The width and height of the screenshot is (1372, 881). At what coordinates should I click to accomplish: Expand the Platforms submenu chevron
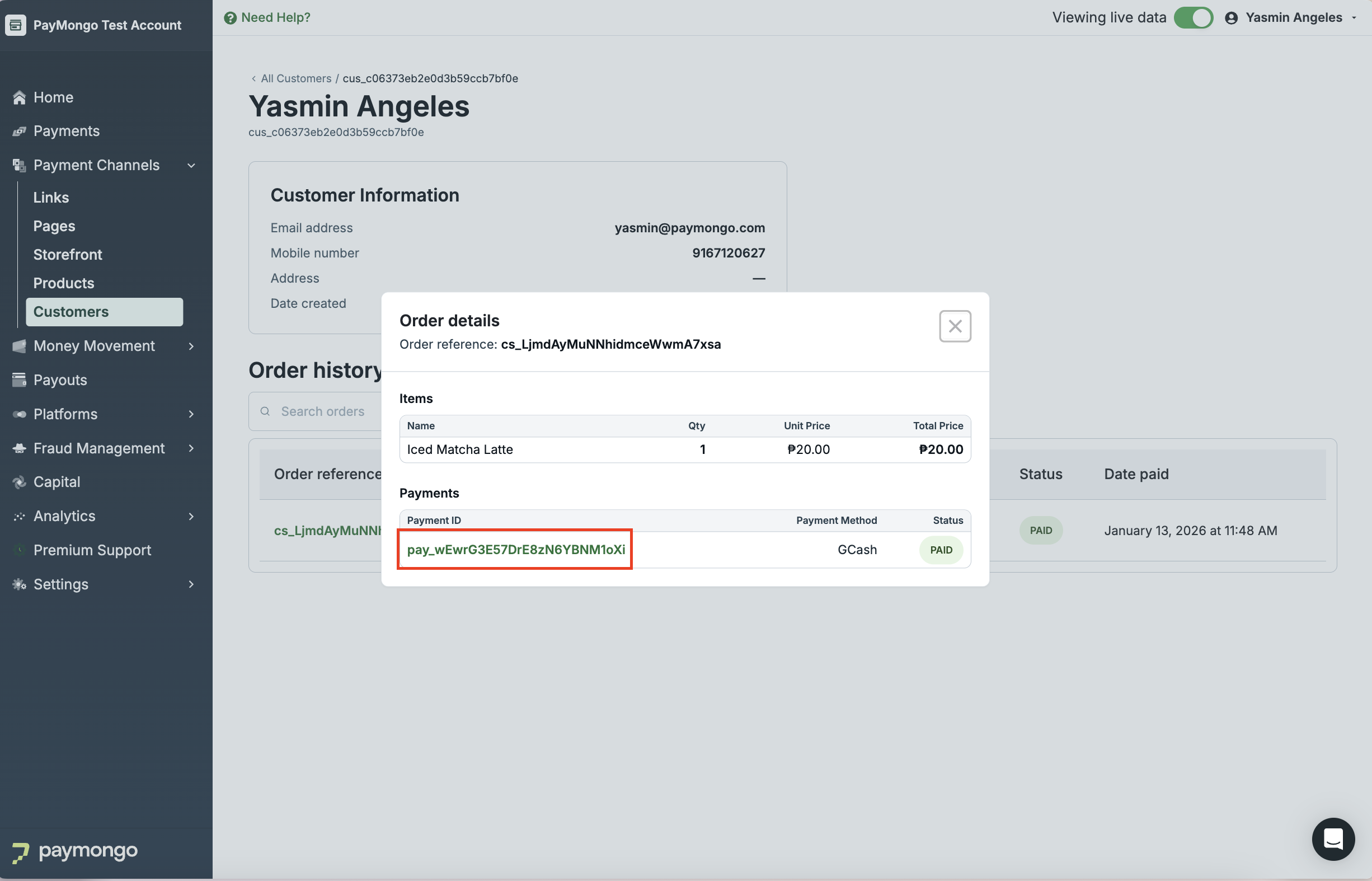click(x=191, y=414)
